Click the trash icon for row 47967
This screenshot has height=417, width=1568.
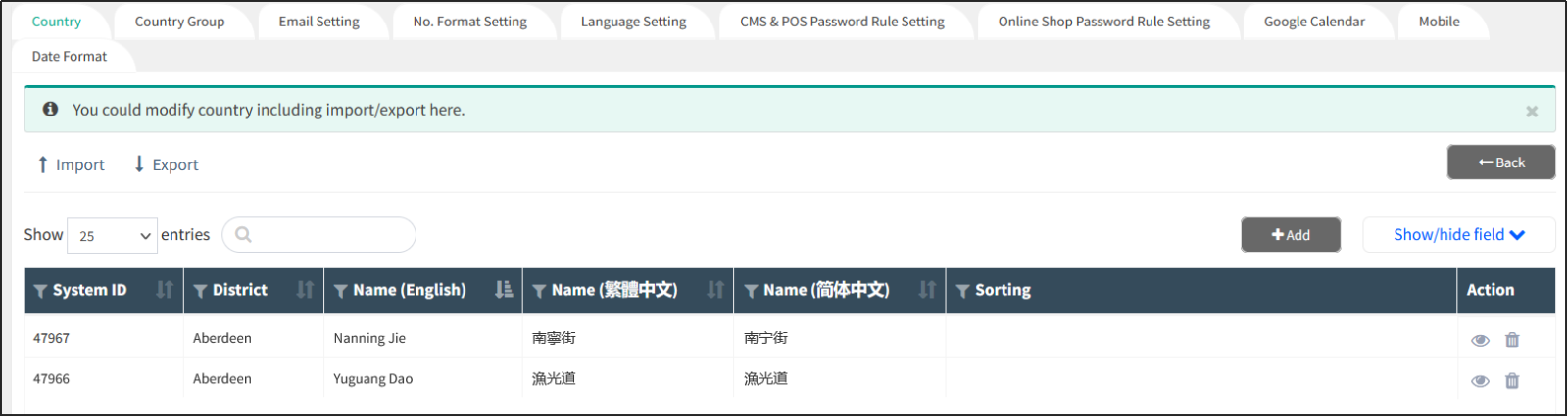point(1512,340)
